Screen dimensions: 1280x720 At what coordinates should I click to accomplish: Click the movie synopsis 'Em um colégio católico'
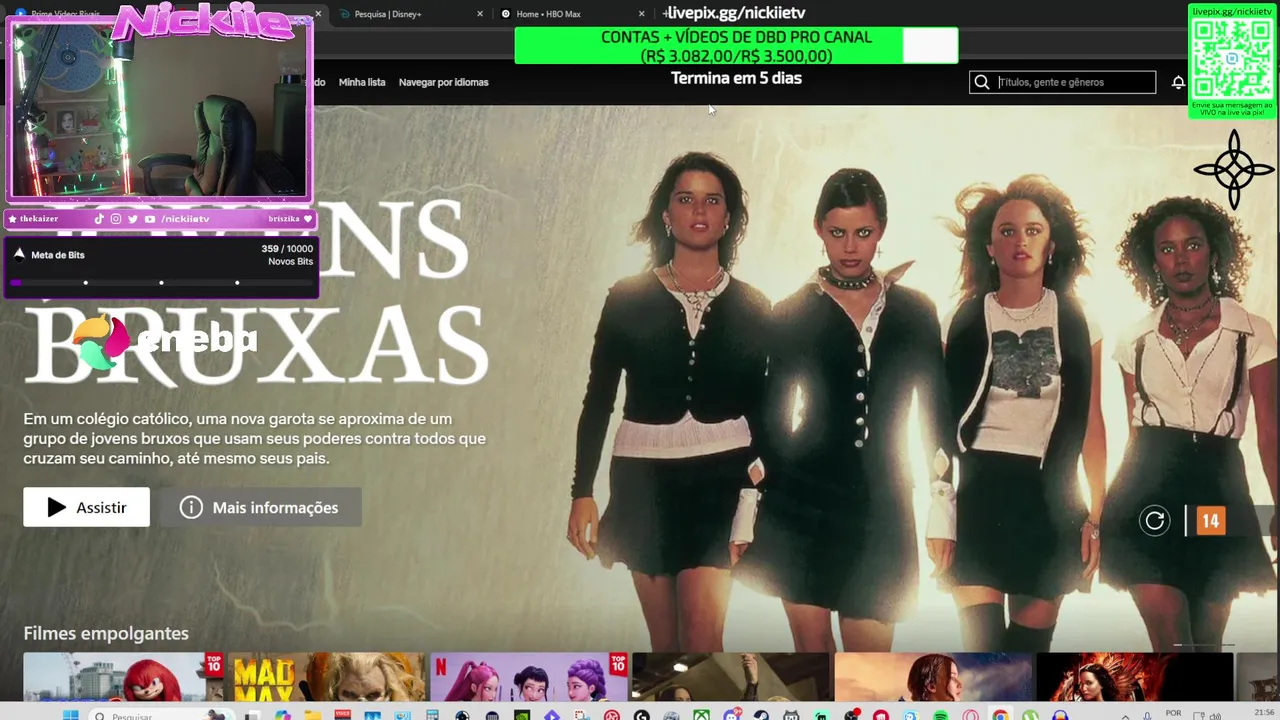[x=254, y=438]
